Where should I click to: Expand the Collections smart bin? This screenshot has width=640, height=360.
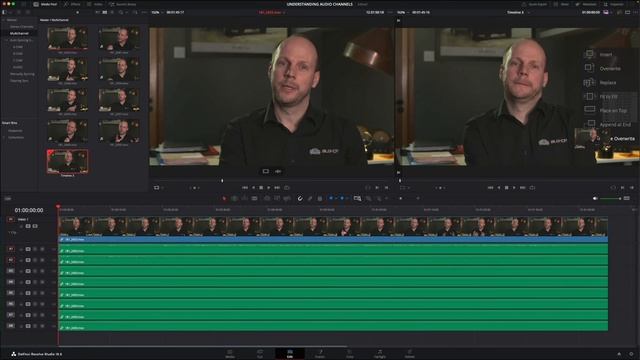pos(4,138)
